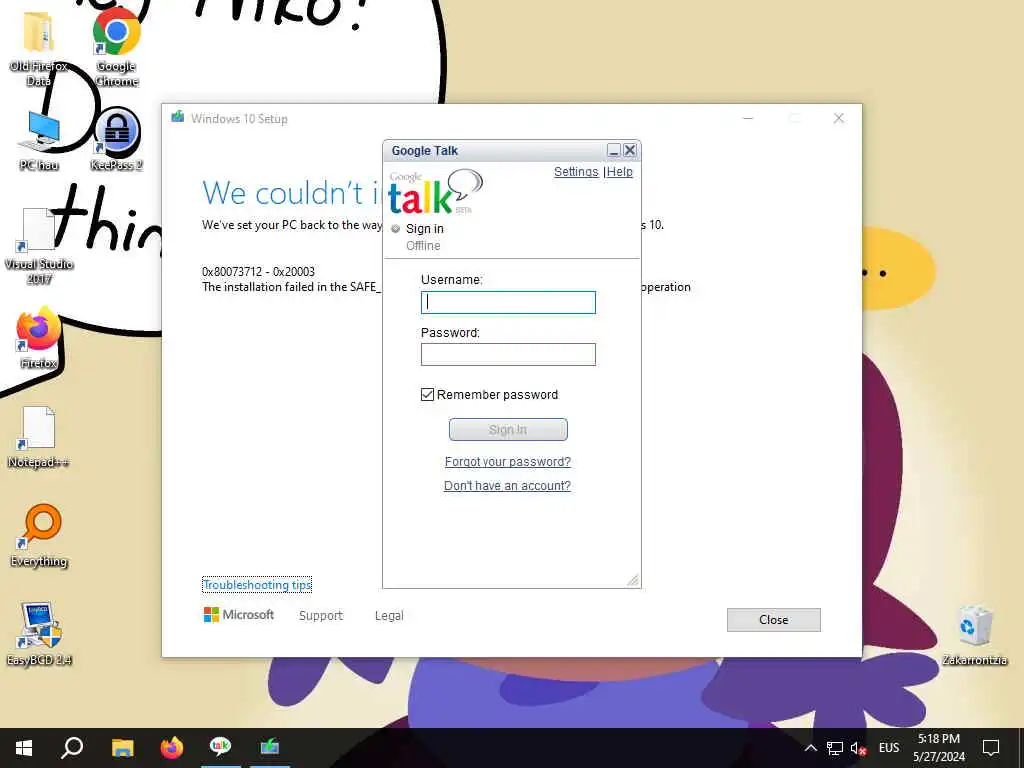Click the offline status dot next to Sign in
The width and height of the screenshot is (1024, 768).
(x=395, y=229)
